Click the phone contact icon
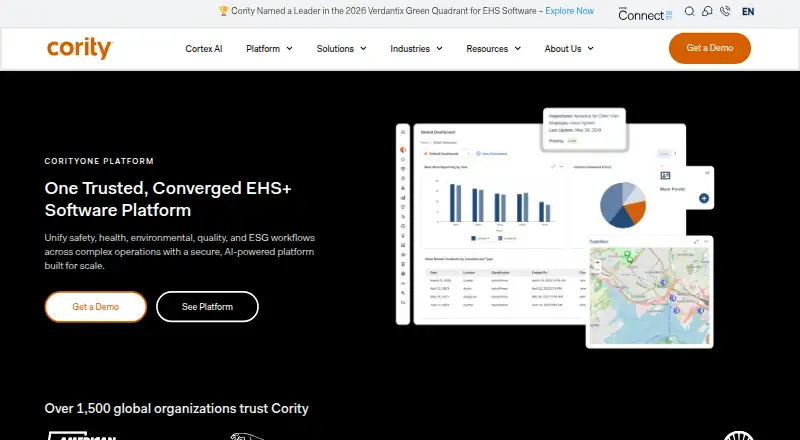 (725, 11)
